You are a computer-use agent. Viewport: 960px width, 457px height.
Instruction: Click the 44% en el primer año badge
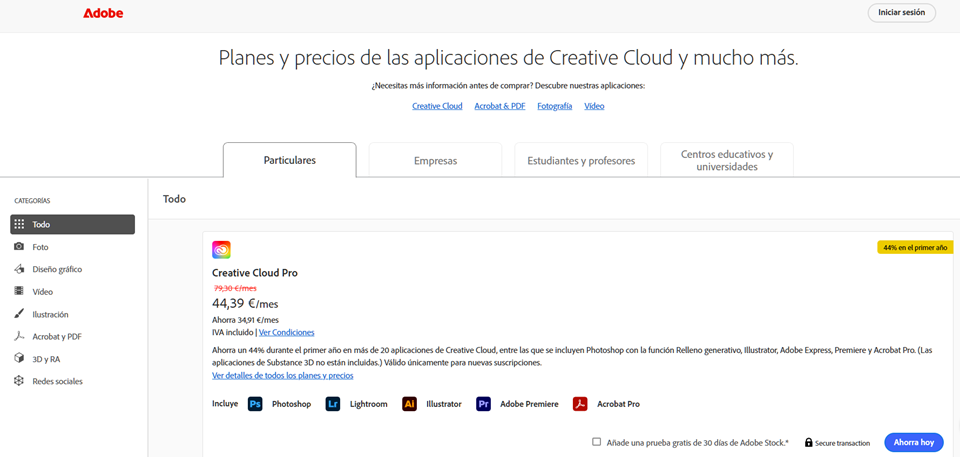915,247
